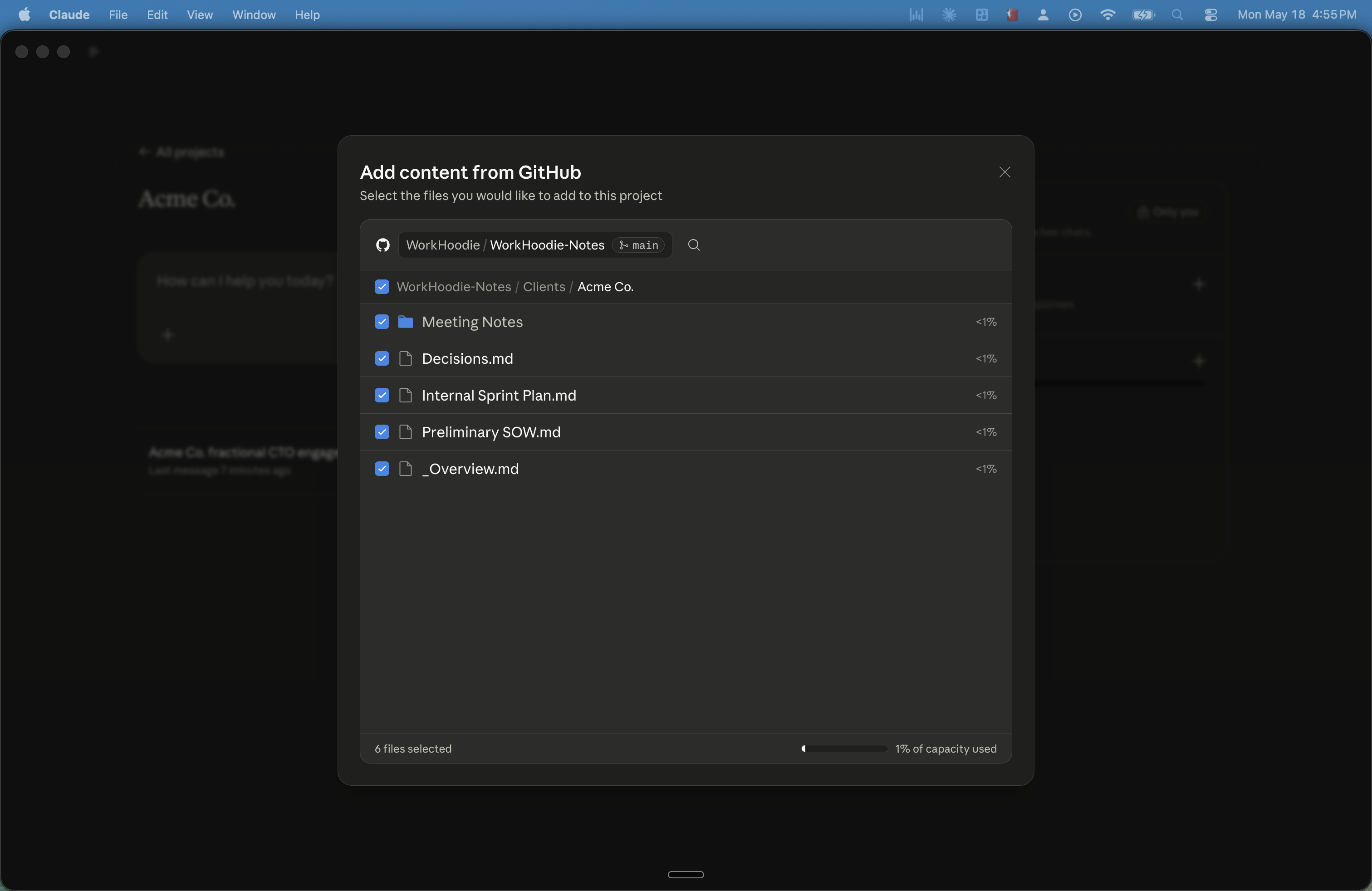Image resolution: width=1372 pixels, height=891 pixels.
Task: Click <1% size value for Meeting Notes
Action: point(986,322)
